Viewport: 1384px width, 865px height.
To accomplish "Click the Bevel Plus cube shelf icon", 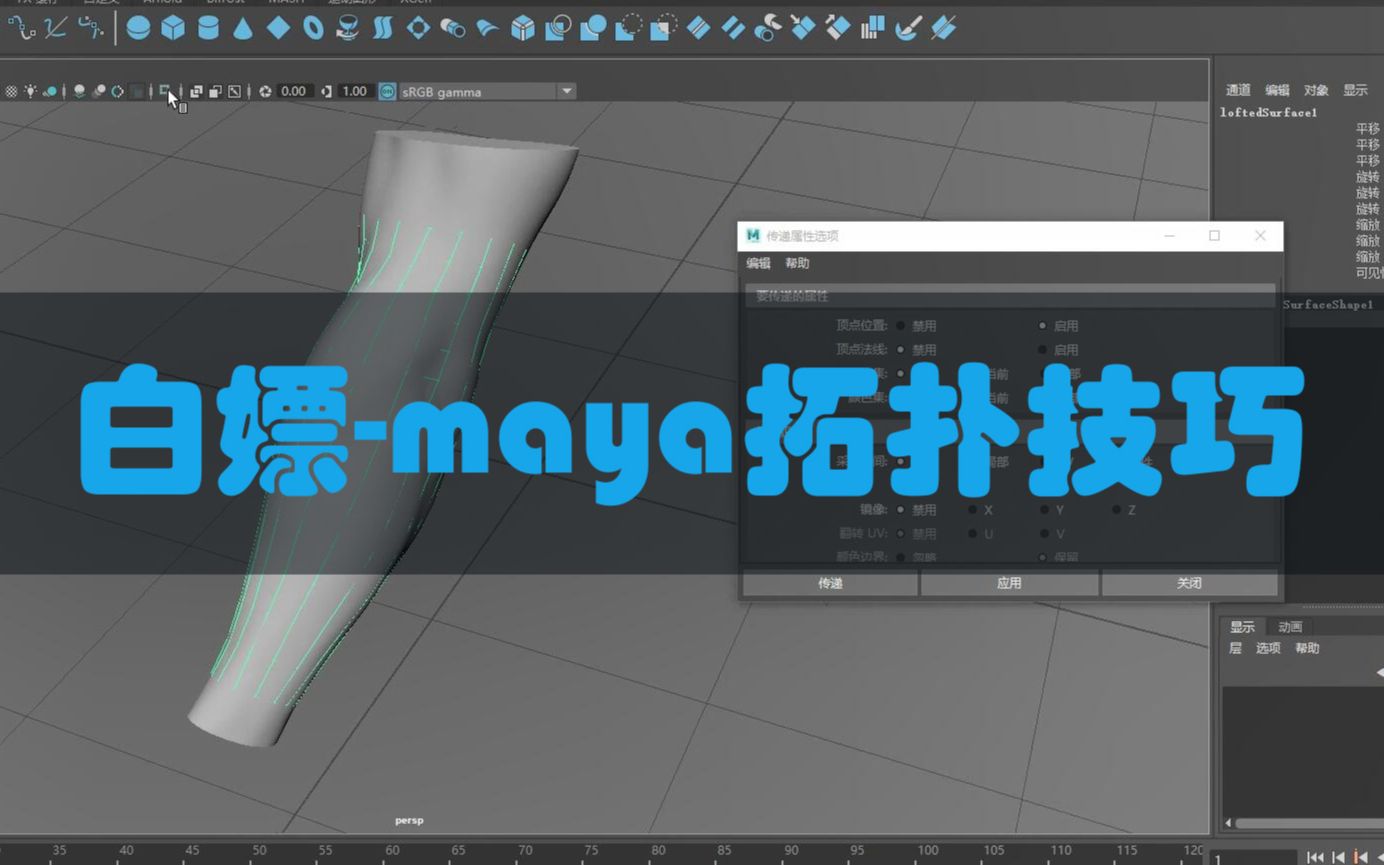I will coord(523,28).
